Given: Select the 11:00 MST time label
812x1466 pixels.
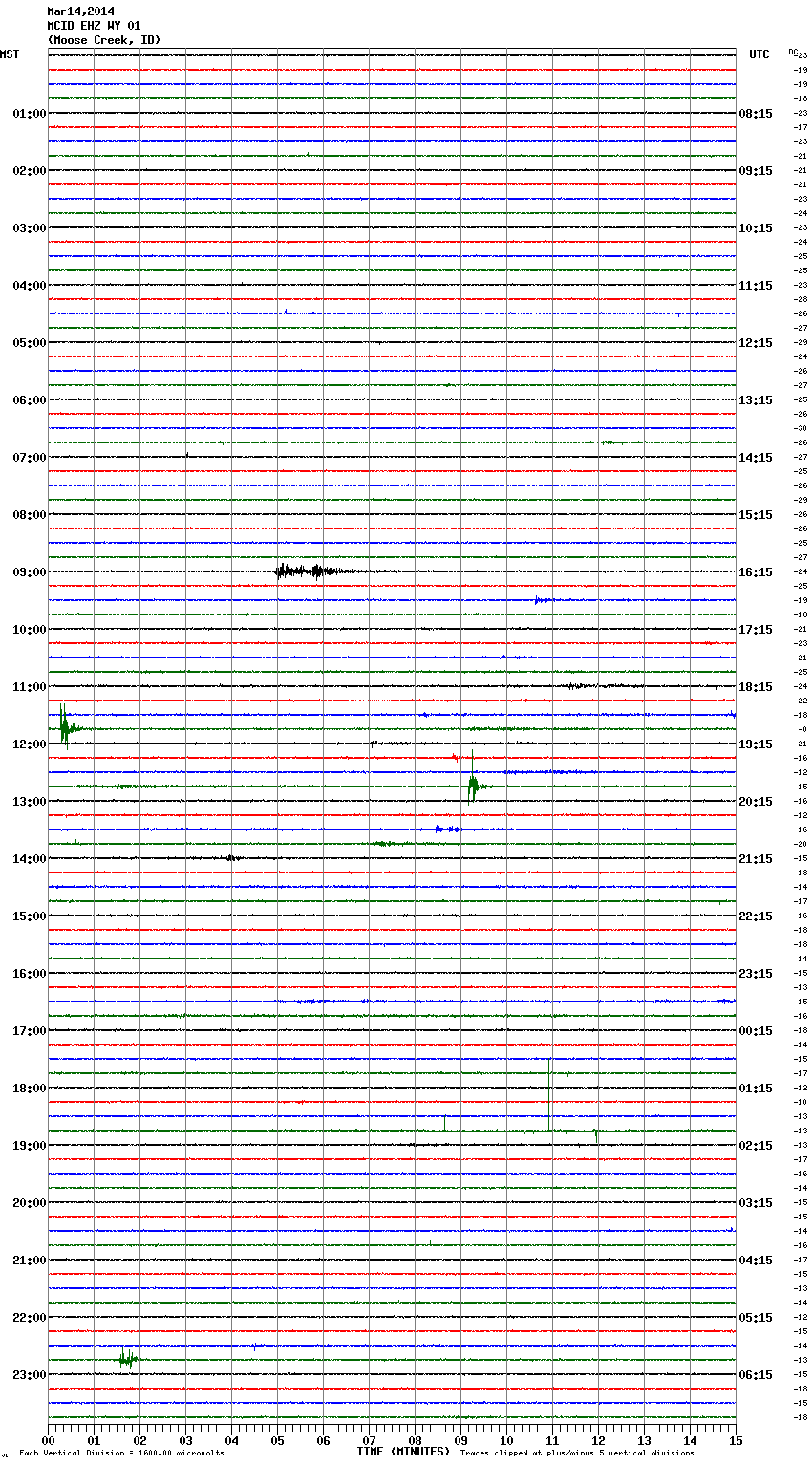Looking at the screenshot, I should (x=30, y=687).
